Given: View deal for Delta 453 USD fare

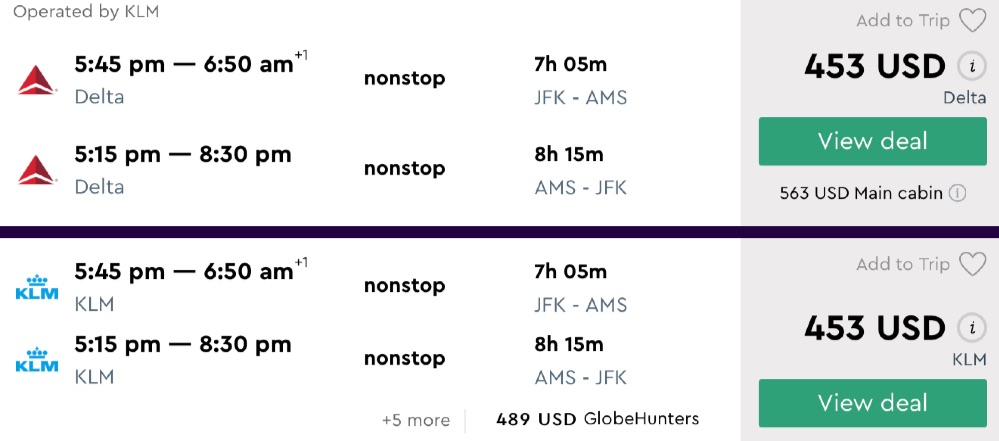Looking at the screenshot, I should (x=872, y=141).
